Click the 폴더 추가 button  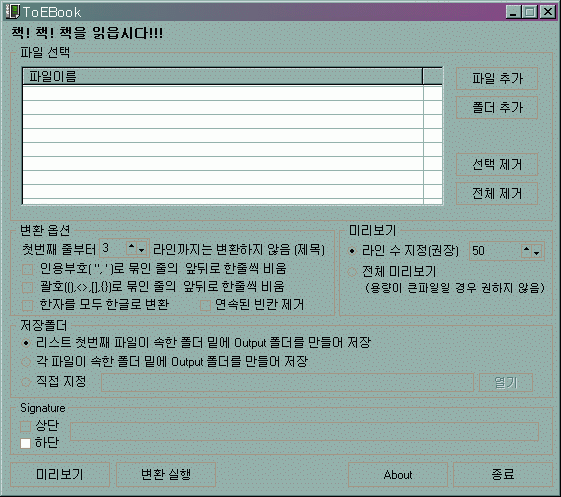(497, 107)
